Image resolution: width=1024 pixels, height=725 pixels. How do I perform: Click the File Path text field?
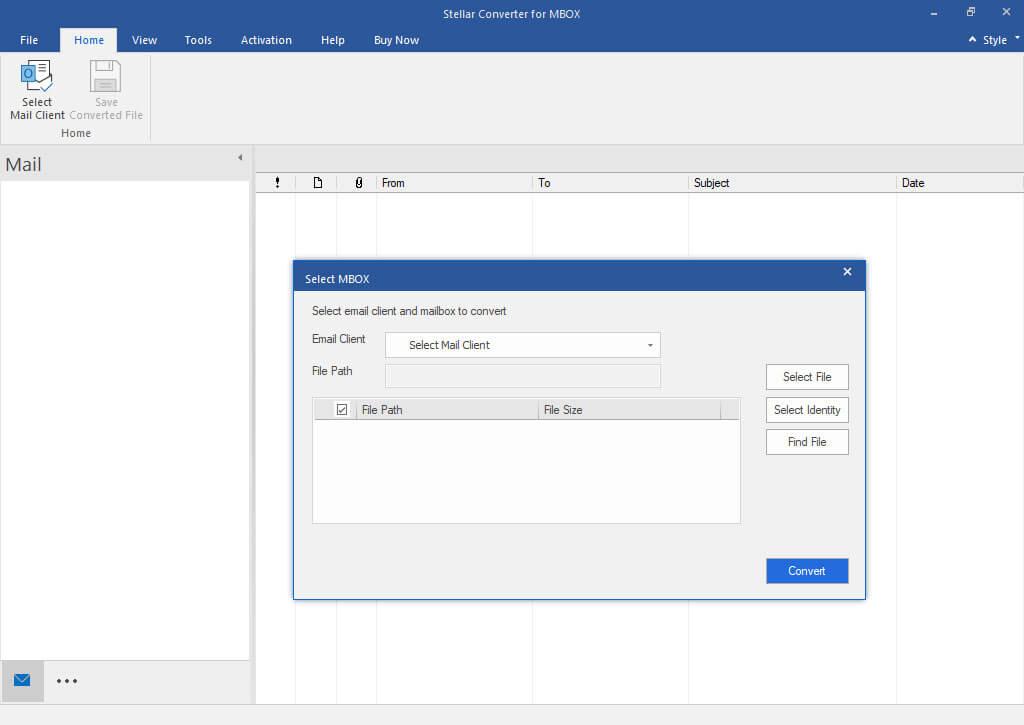[522, 376]
